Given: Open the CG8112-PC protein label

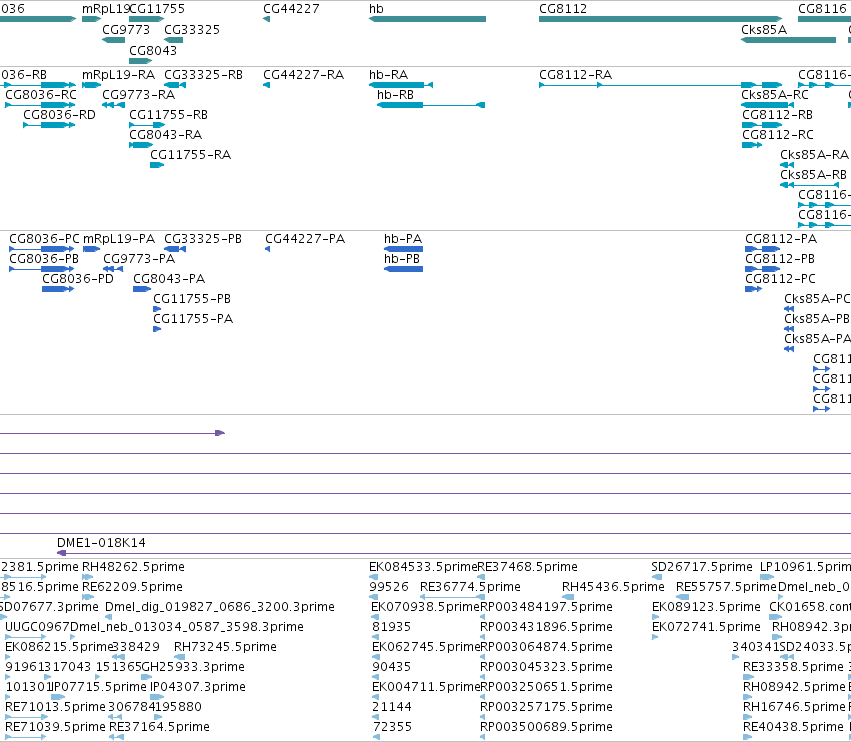Looking at the screenshot, I should pyautogui.click(x=780, y=279).
